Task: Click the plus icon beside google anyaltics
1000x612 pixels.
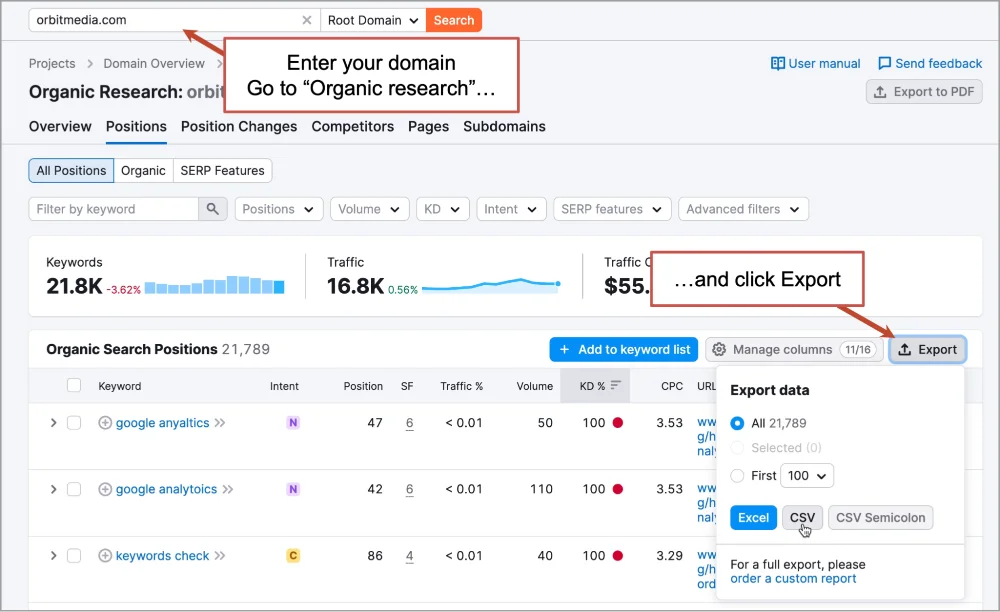Action: [x=105, y=423]
